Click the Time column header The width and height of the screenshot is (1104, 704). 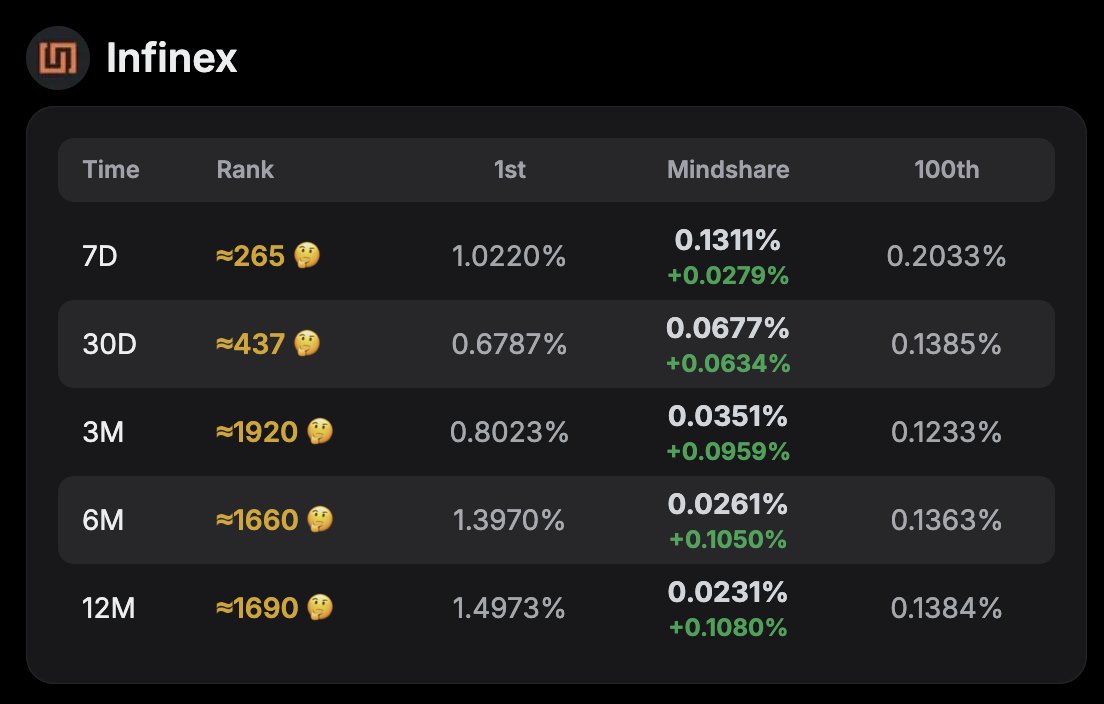[111, 170]
